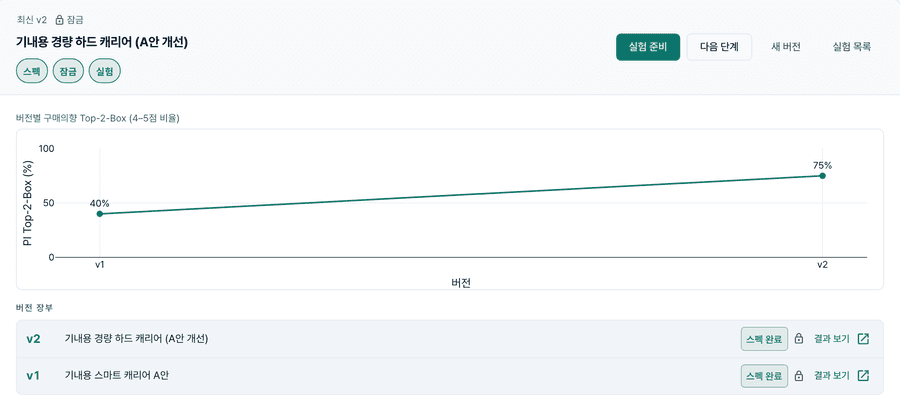Click the 실험 준비 button

coord(648,47)
